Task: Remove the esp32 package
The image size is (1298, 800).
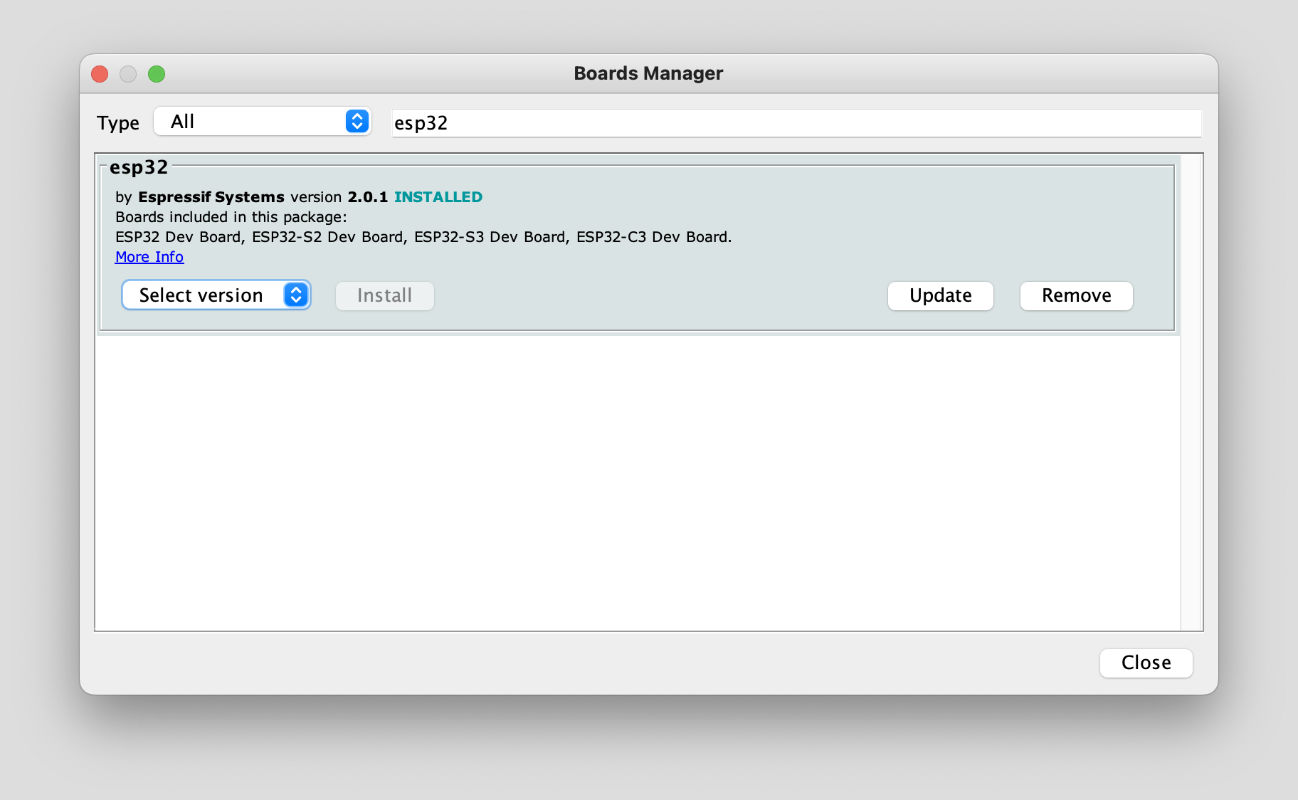Action: 1076,295
